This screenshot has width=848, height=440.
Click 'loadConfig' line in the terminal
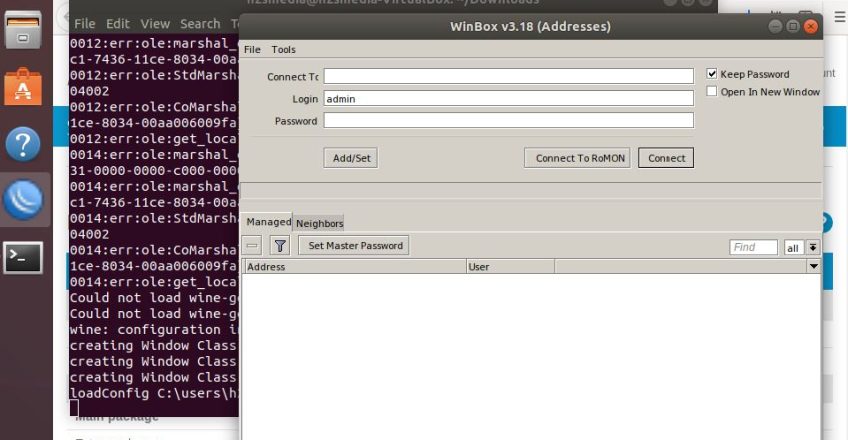tap(154, 393)
